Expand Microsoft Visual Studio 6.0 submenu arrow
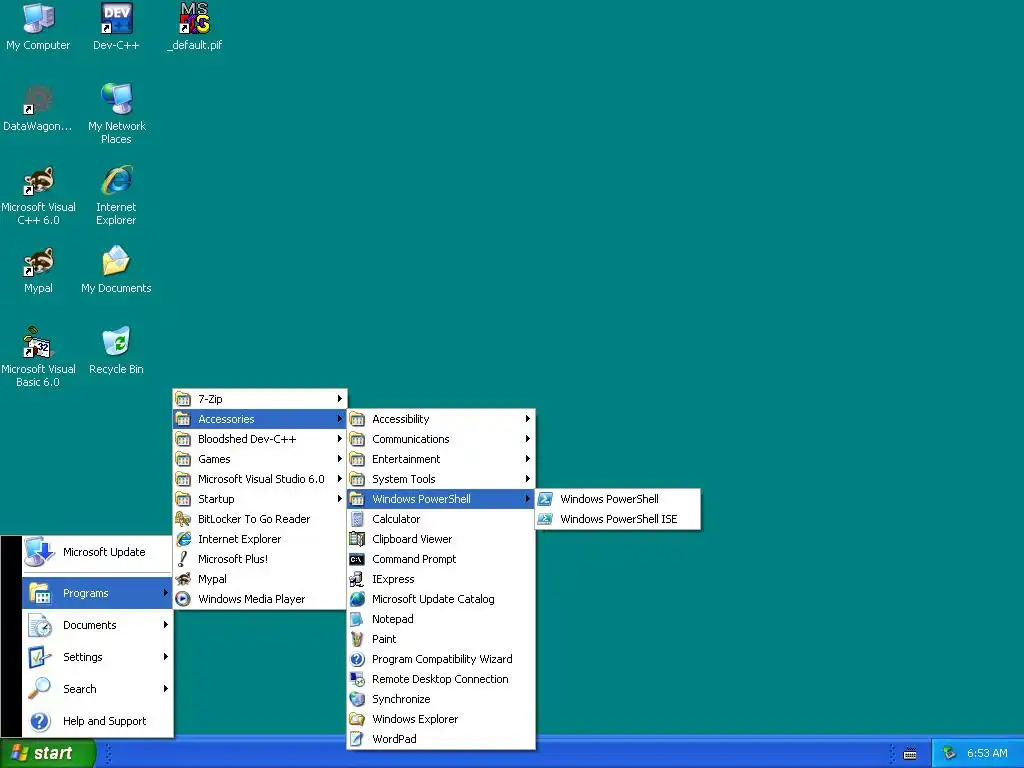 (340, 479)
